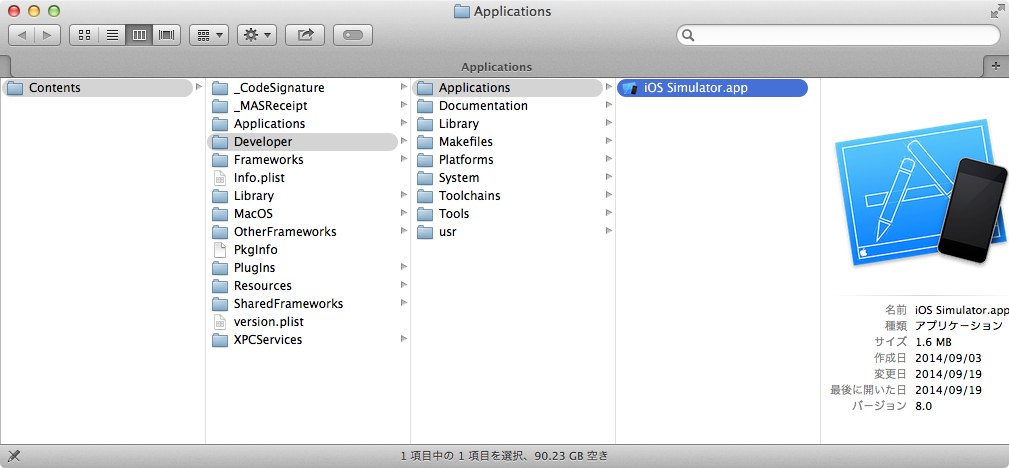Click the Platforms folder icon
The width and height of the screenshot is (1009, 468).
point(425,160)
